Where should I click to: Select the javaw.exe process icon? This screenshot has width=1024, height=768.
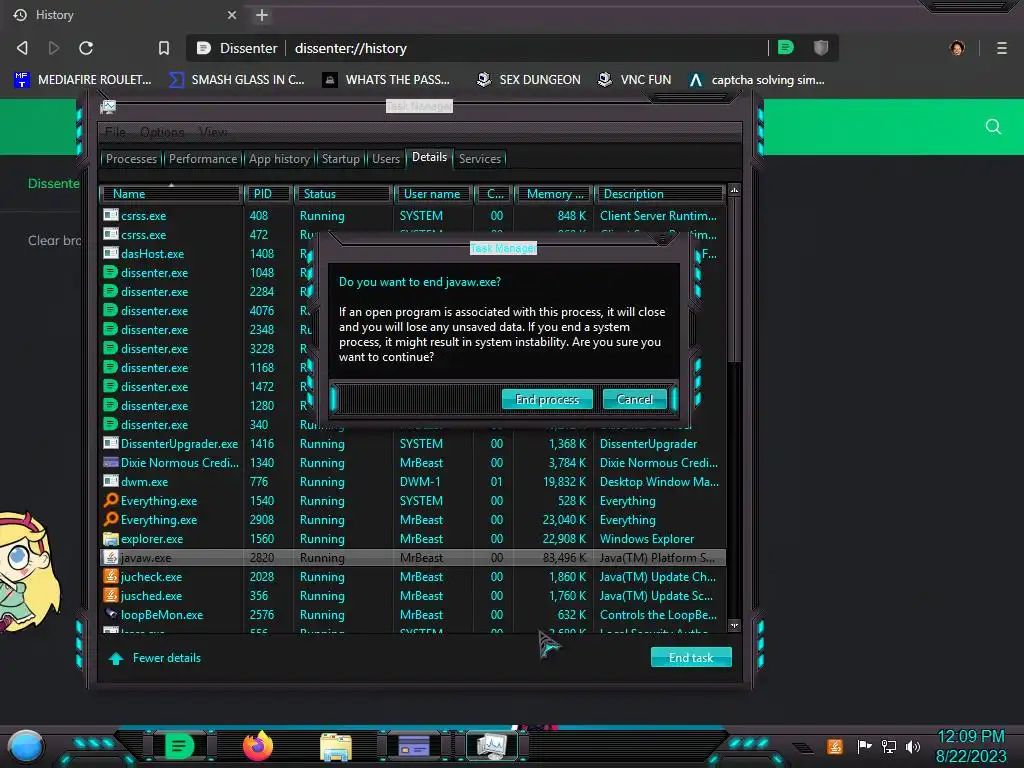pyautogui.click(x=111, y=557)
